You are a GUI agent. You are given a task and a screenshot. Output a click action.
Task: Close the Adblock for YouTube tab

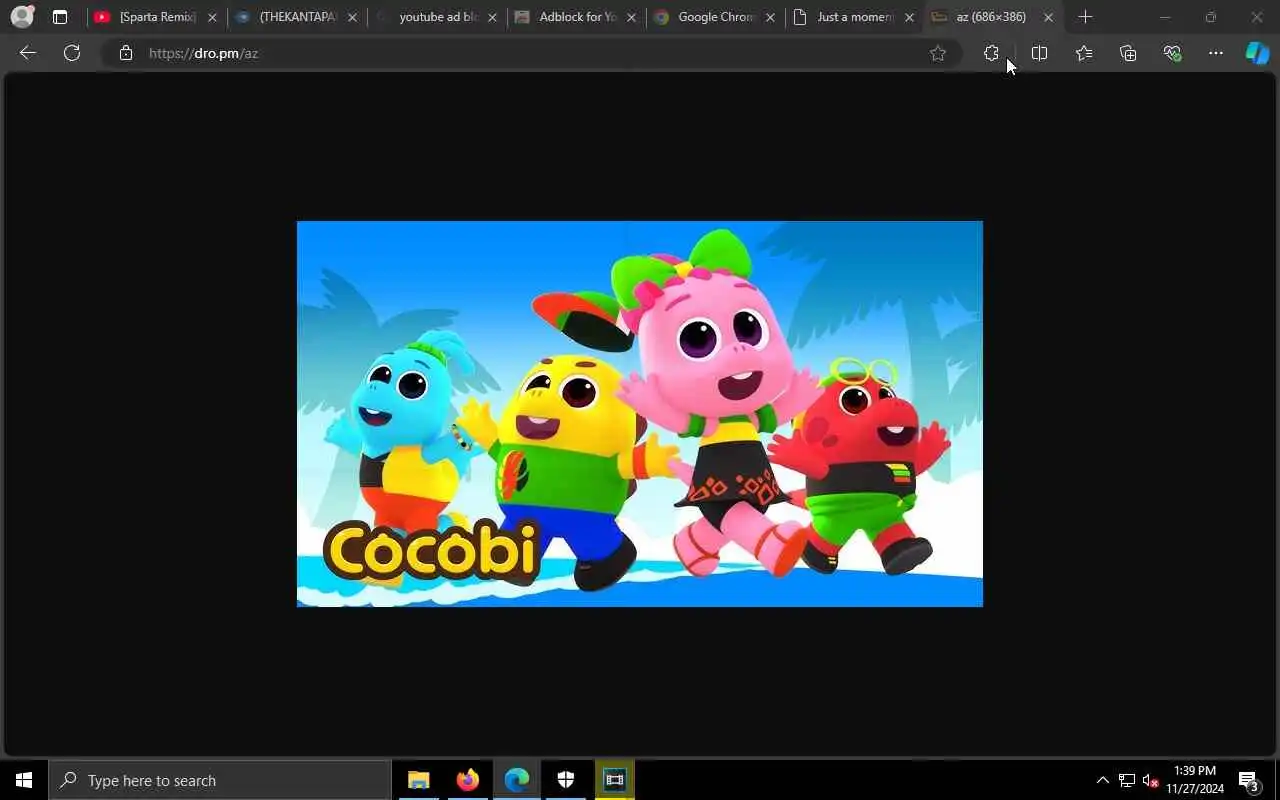pos(631,17)
